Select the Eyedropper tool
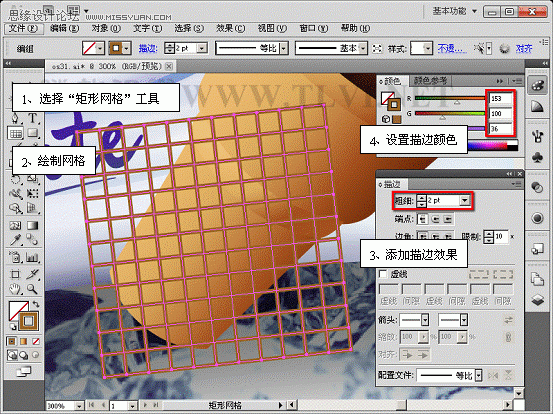 coord(15,240)
